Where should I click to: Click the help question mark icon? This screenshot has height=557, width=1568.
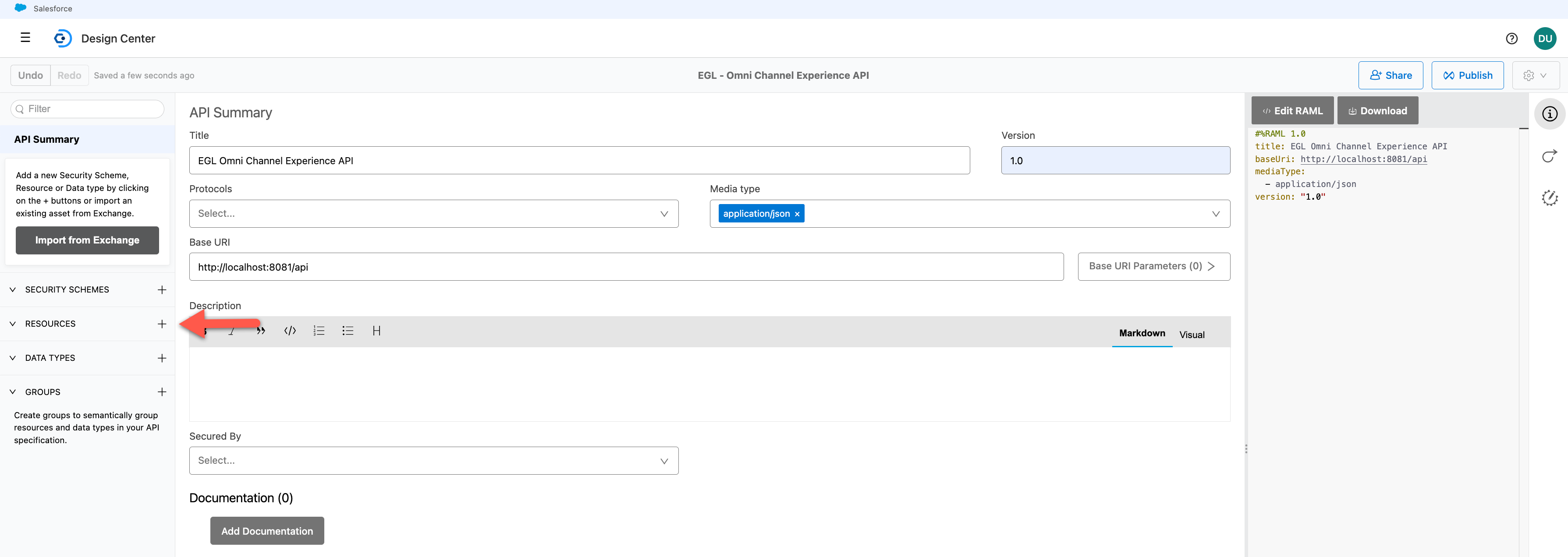[1511, 38]
